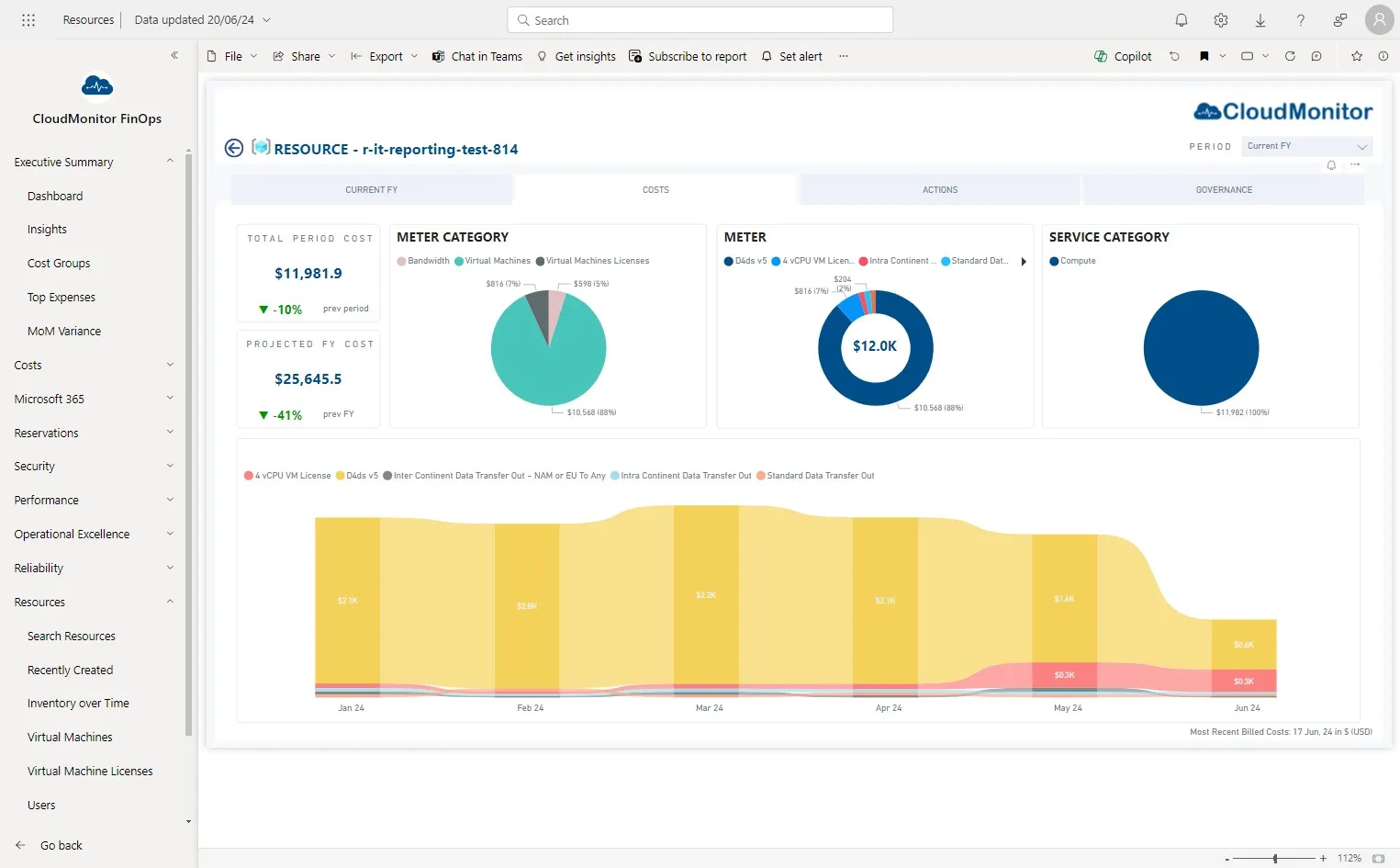Click the Bandwidth legend color dot
1400x868 pixels.
(401, 261)
